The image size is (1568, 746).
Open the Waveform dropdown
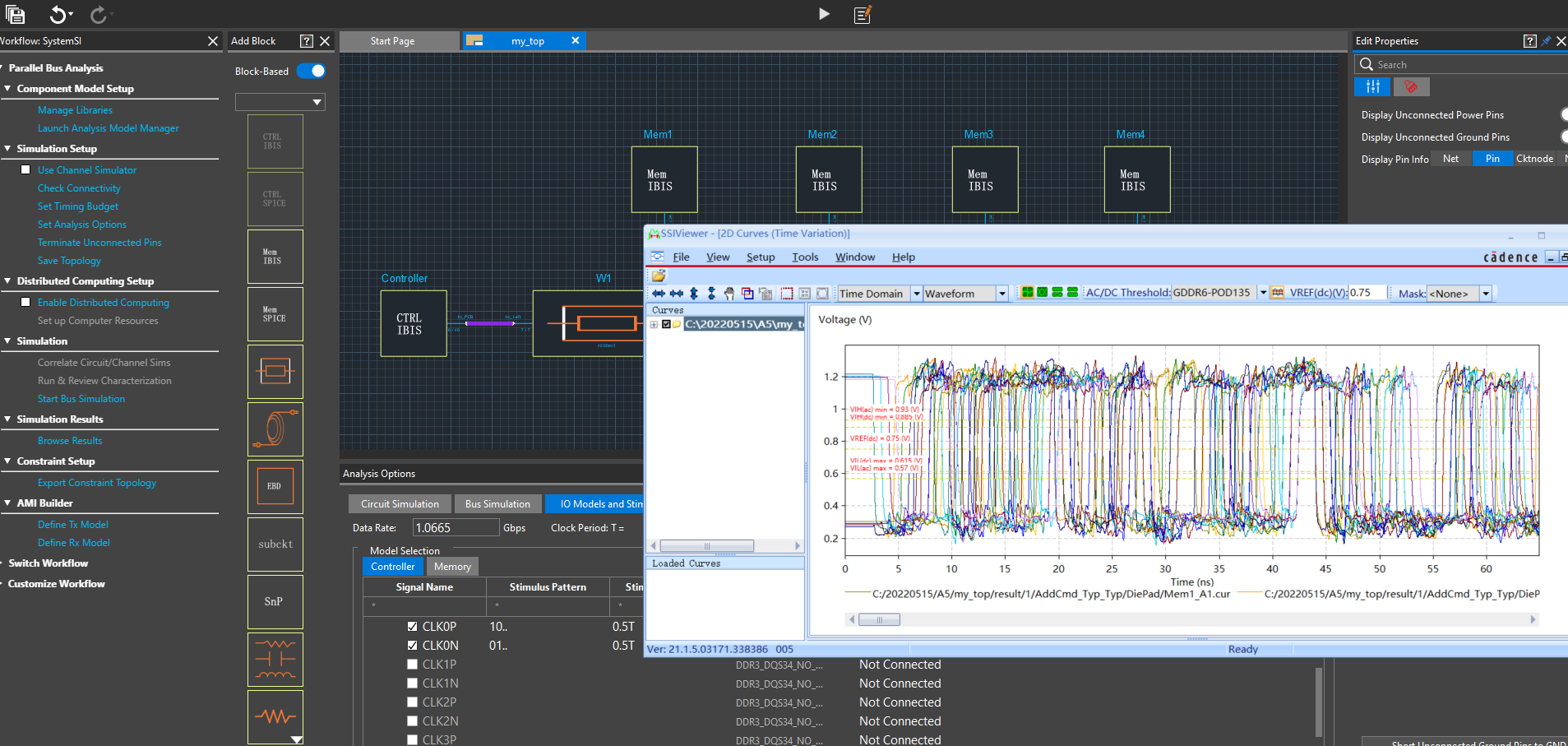tap(1002, 294)
